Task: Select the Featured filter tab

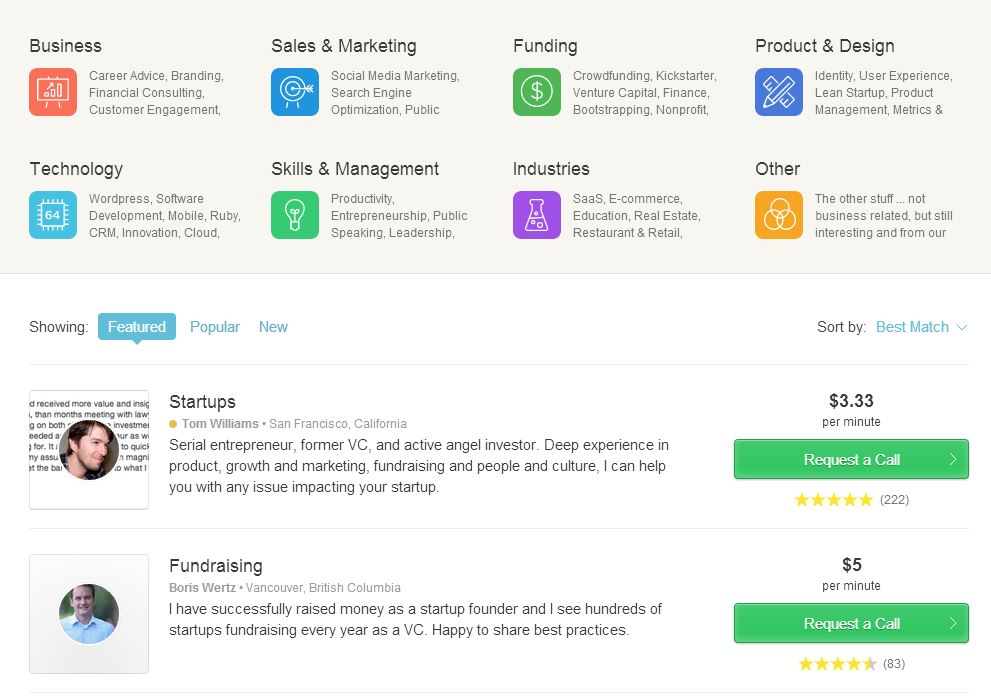Action: pos(137,327)
